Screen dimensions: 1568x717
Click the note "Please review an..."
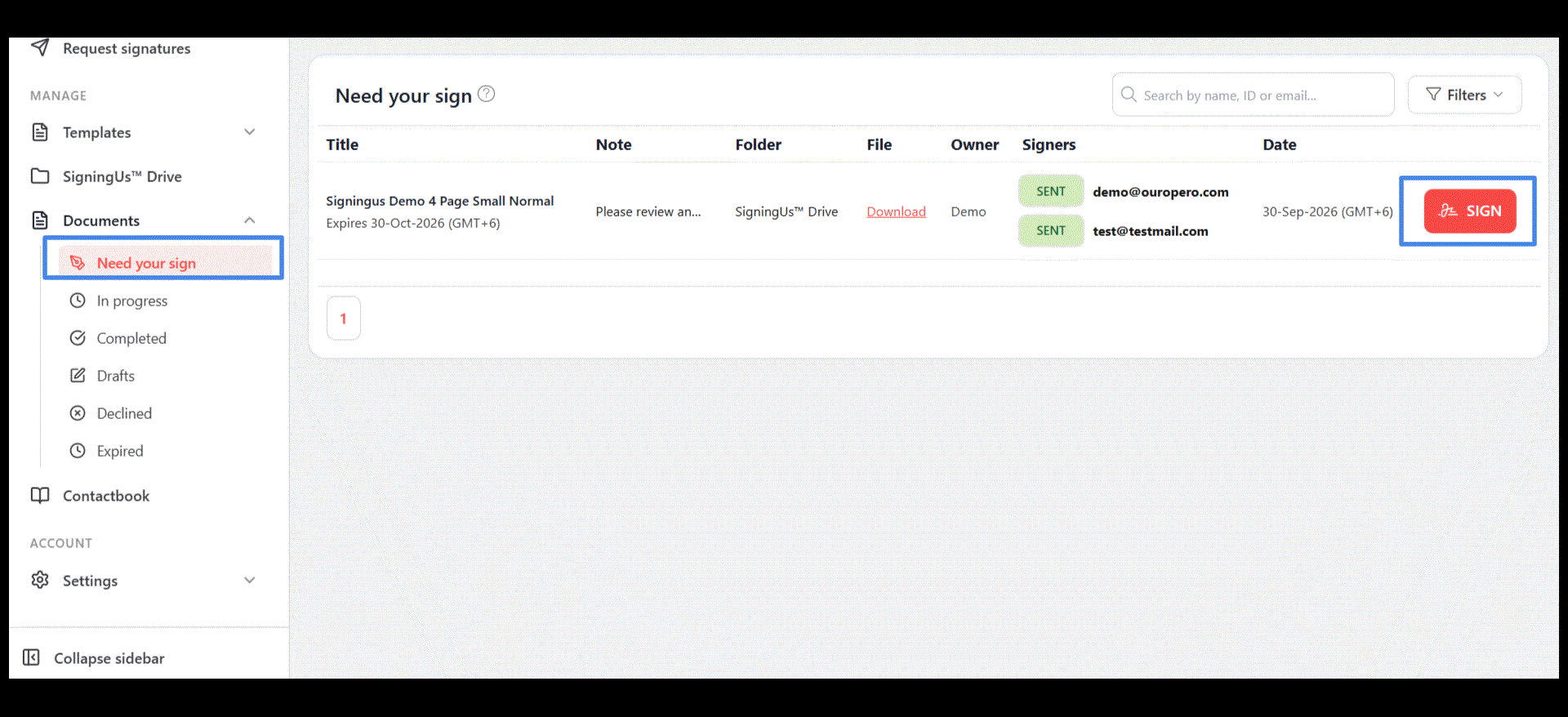648,212
